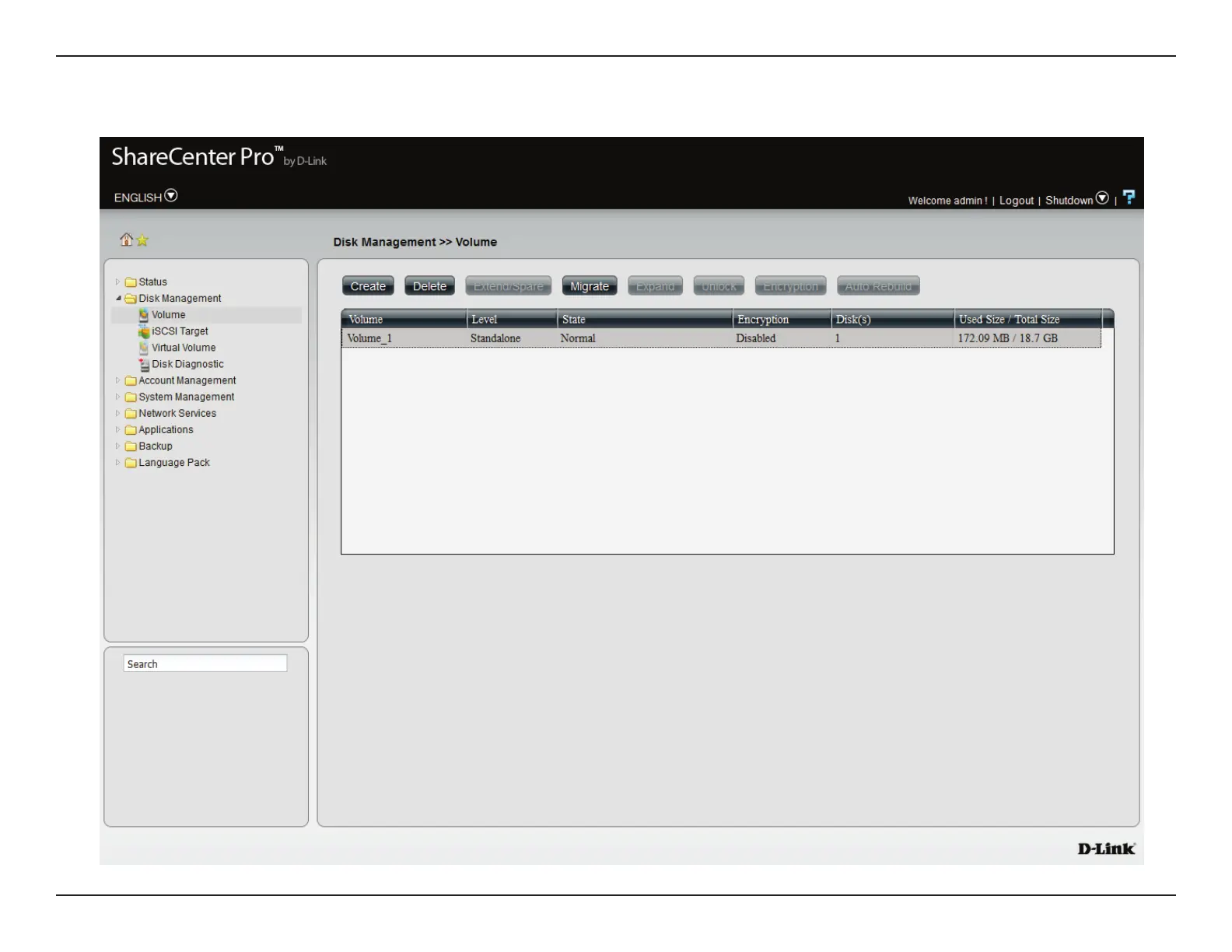Viewport: 1232px width, 952px height.
Task: Open help via the question mark icon
Action: 1129,198
